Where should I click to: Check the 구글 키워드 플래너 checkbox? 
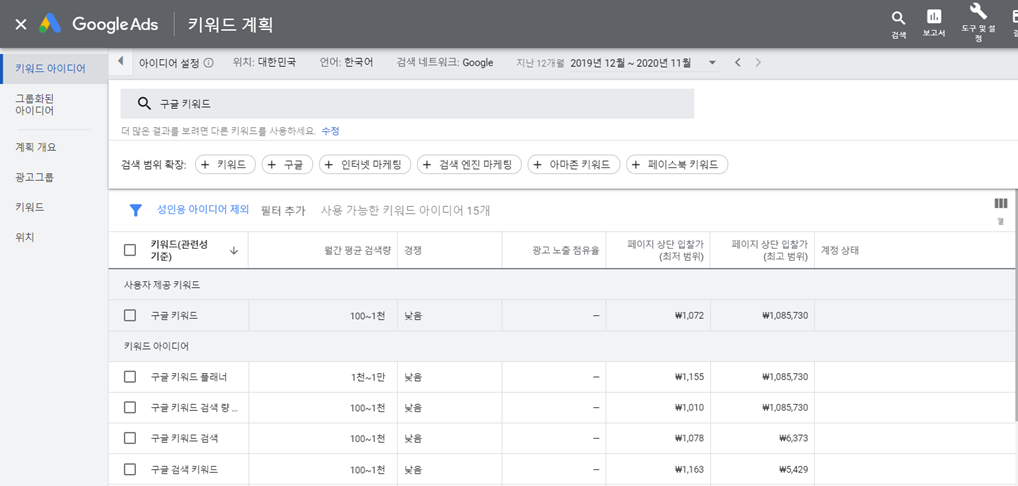(x=130, y=376)
